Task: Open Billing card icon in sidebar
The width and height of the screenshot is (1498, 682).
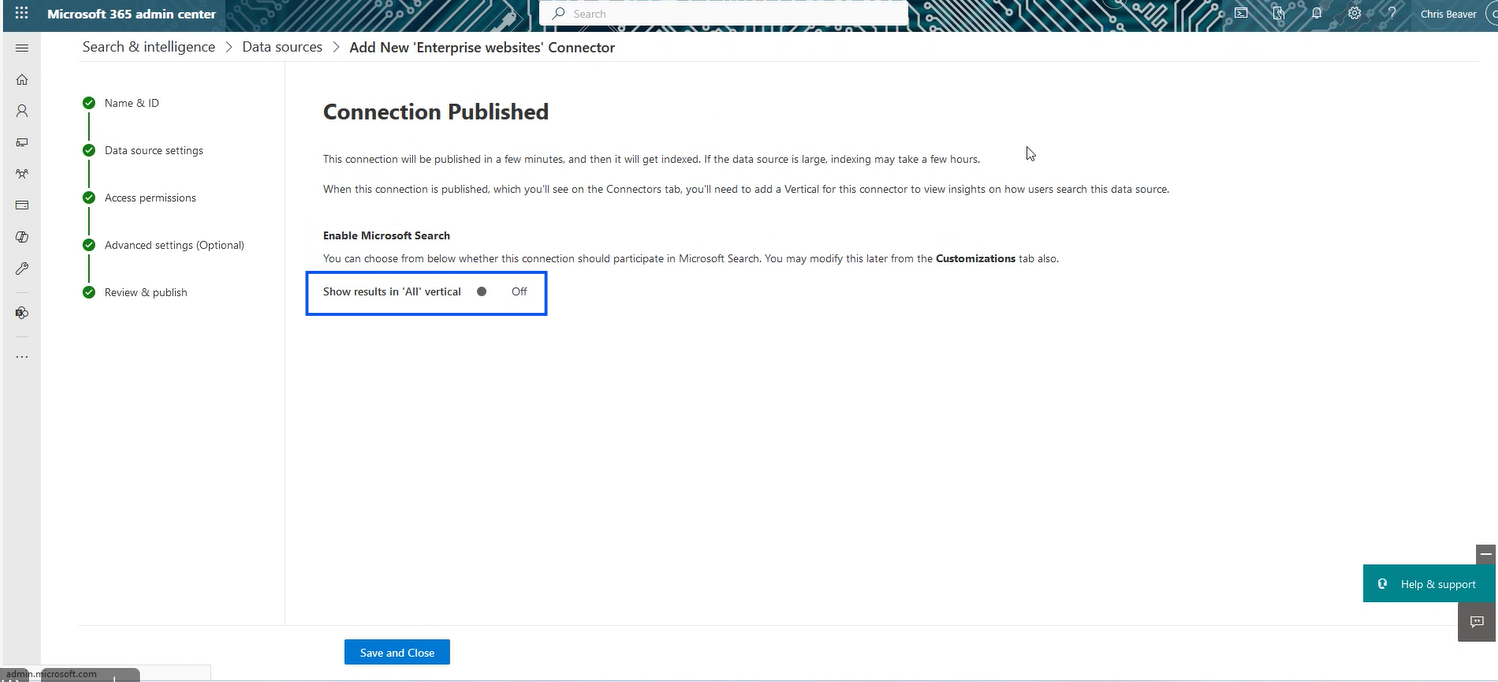Action: [x=21, y=205]
